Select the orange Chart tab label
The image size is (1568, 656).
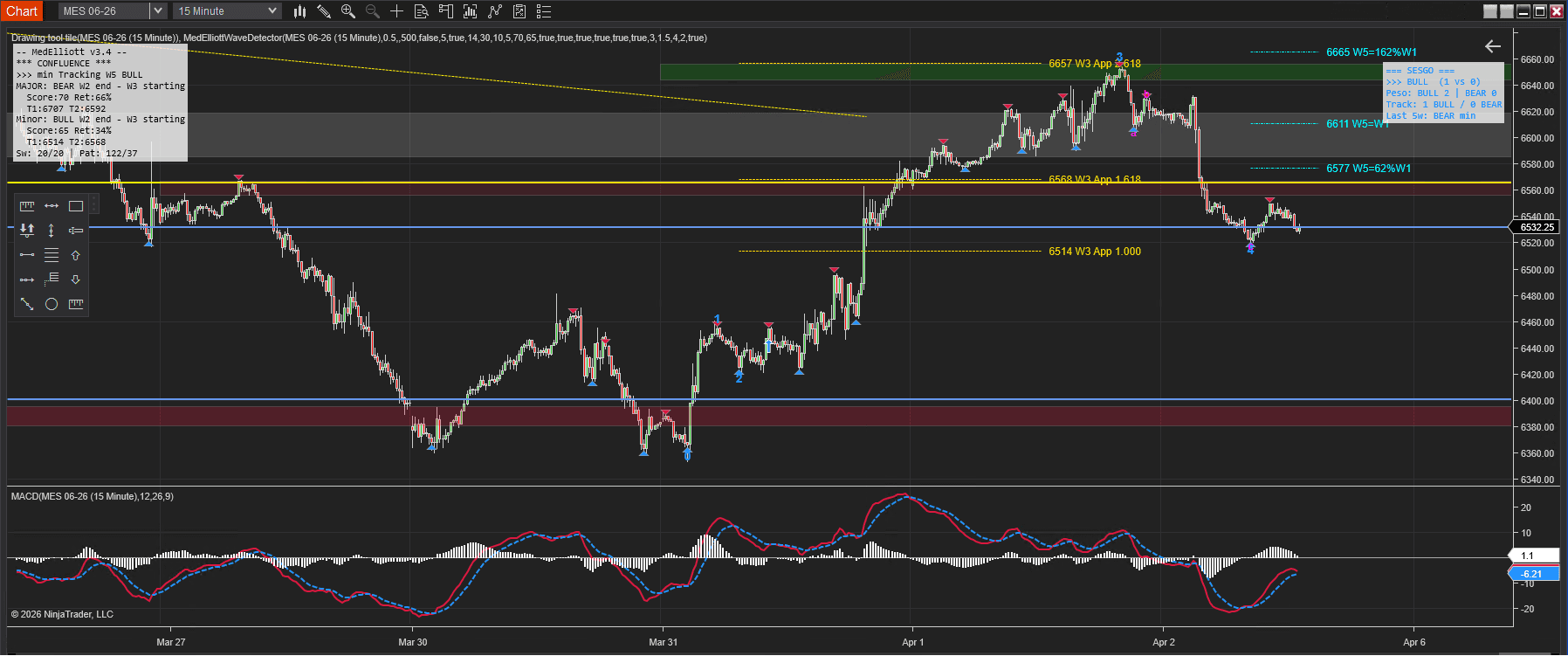tap(22, 11)
